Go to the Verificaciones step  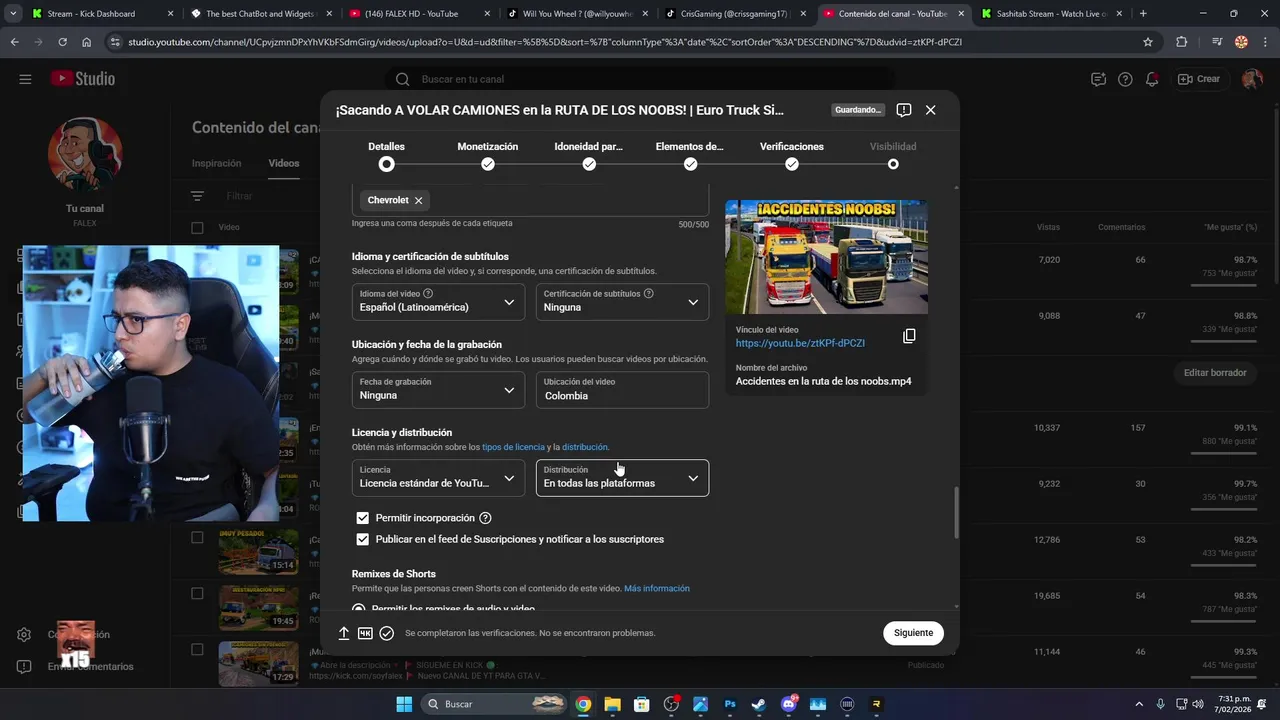point(792,156)
